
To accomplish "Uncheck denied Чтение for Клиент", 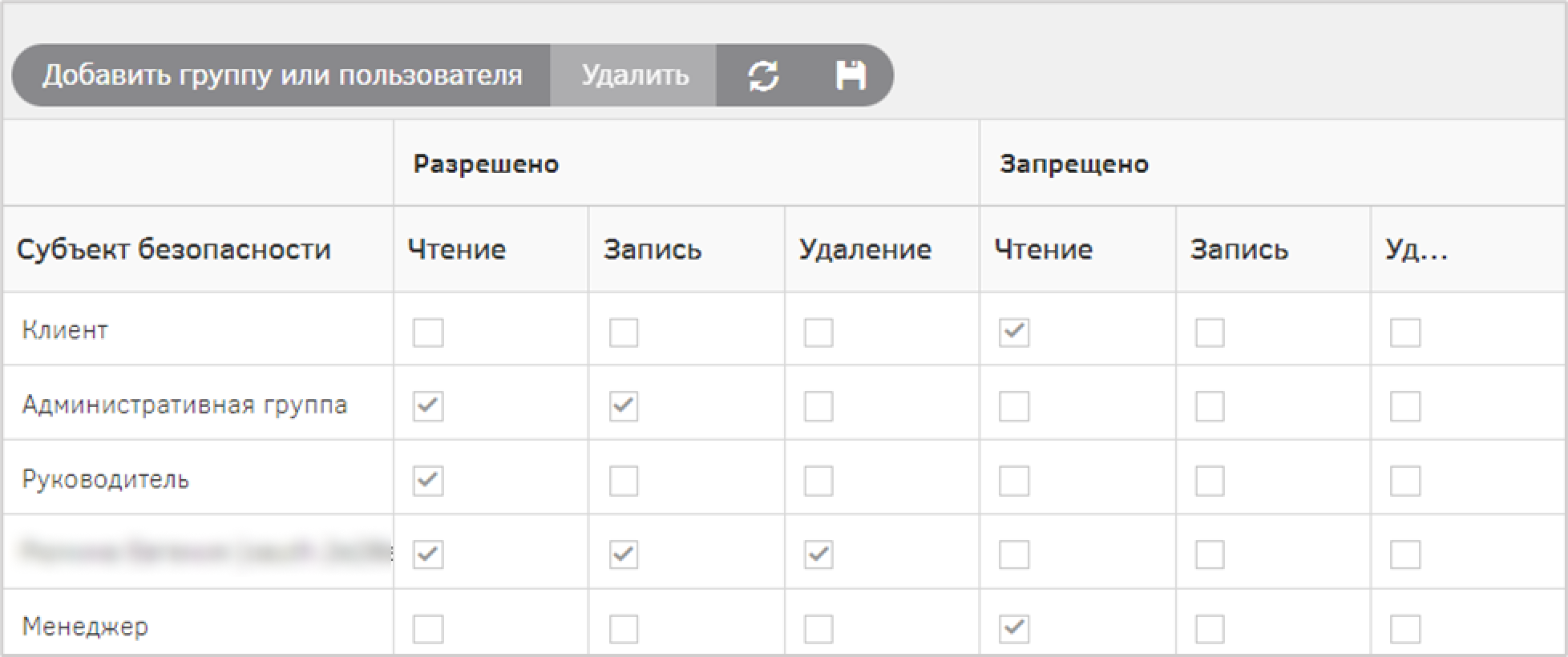I will 1014,333.
